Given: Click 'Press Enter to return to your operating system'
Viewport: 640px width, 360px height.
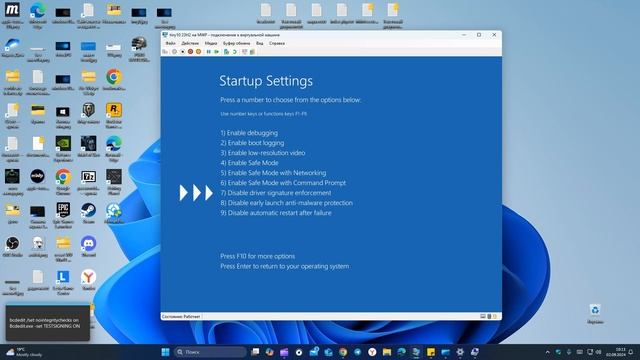Looking at the screenshot, I should (284, 266).
